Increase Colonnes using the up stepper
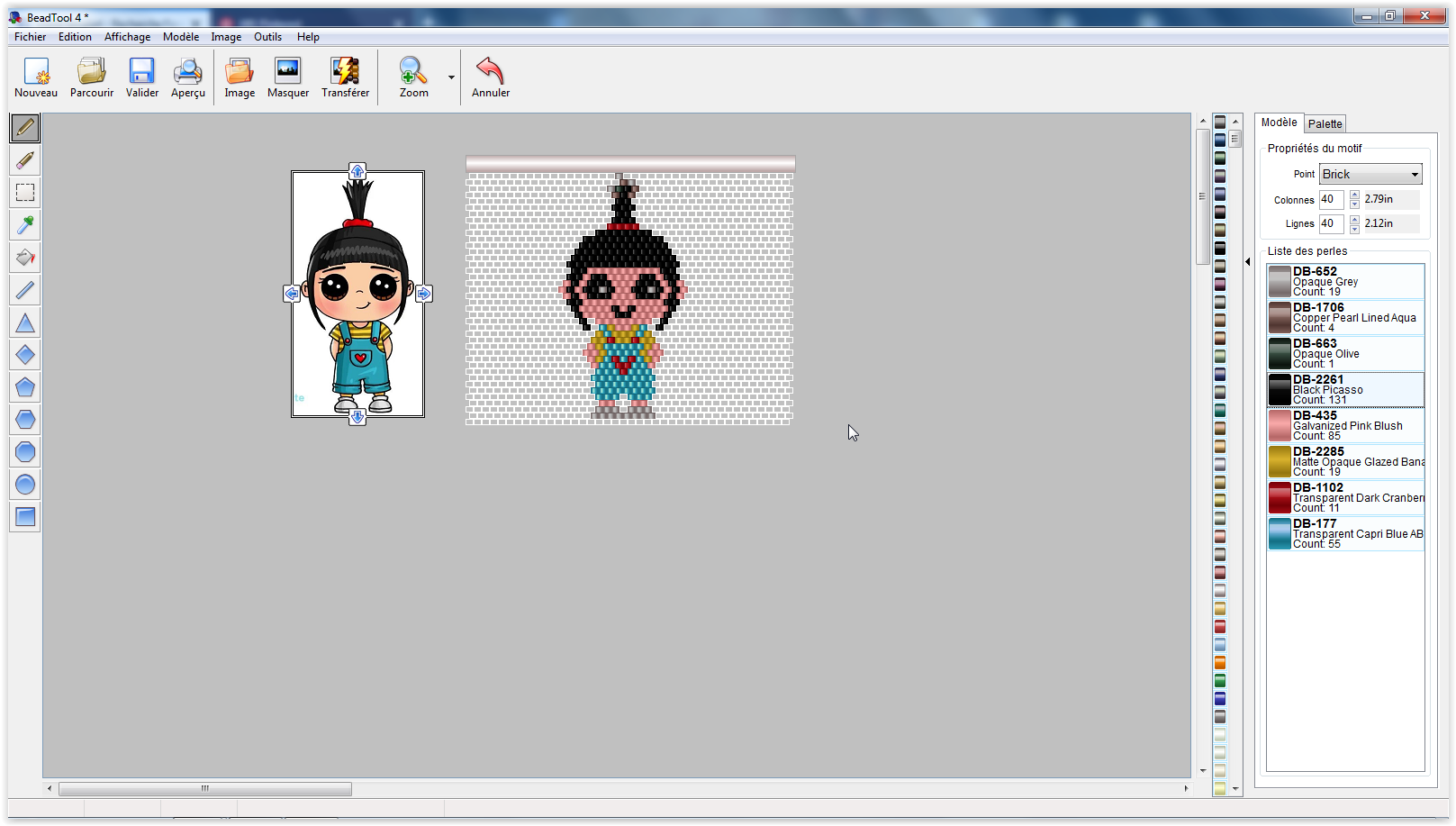 (1352, 195)
